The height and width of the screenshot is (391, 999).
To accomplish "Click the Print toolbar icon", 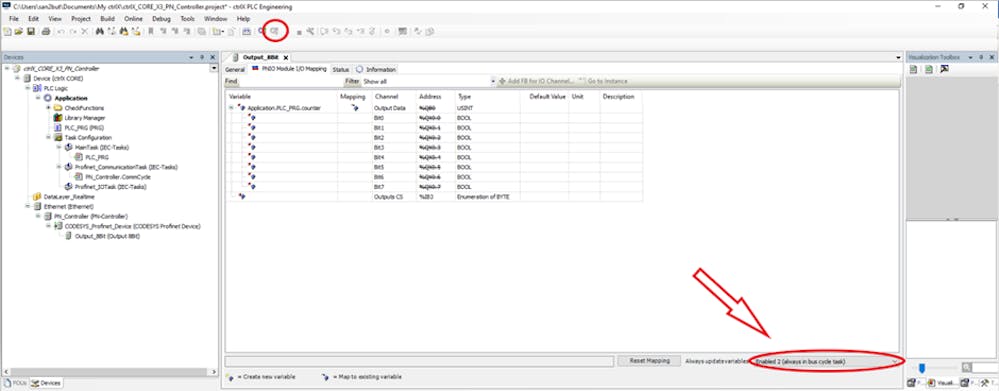I will click(x=45, y=31).
